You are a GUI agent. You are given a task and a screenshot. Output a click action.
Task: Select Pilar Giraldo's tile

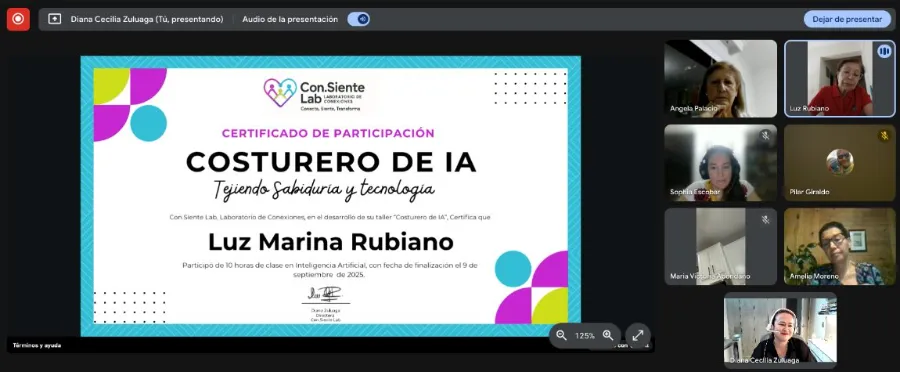pos(840,163)
